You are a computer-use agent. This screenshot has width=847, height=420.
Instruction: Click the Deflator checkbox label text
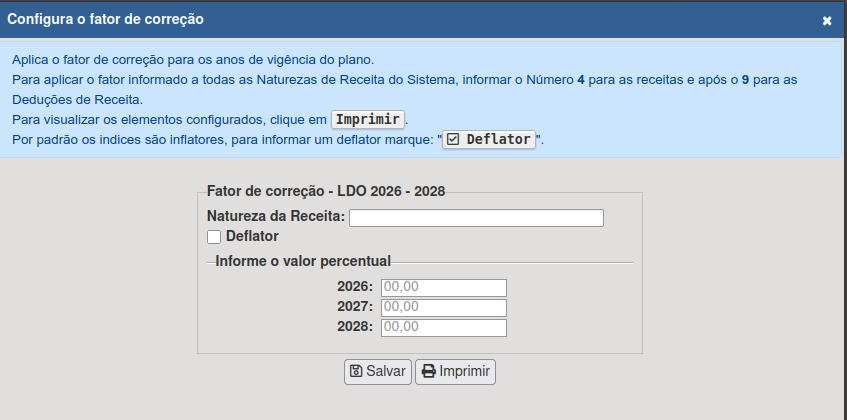pos(252,237)
